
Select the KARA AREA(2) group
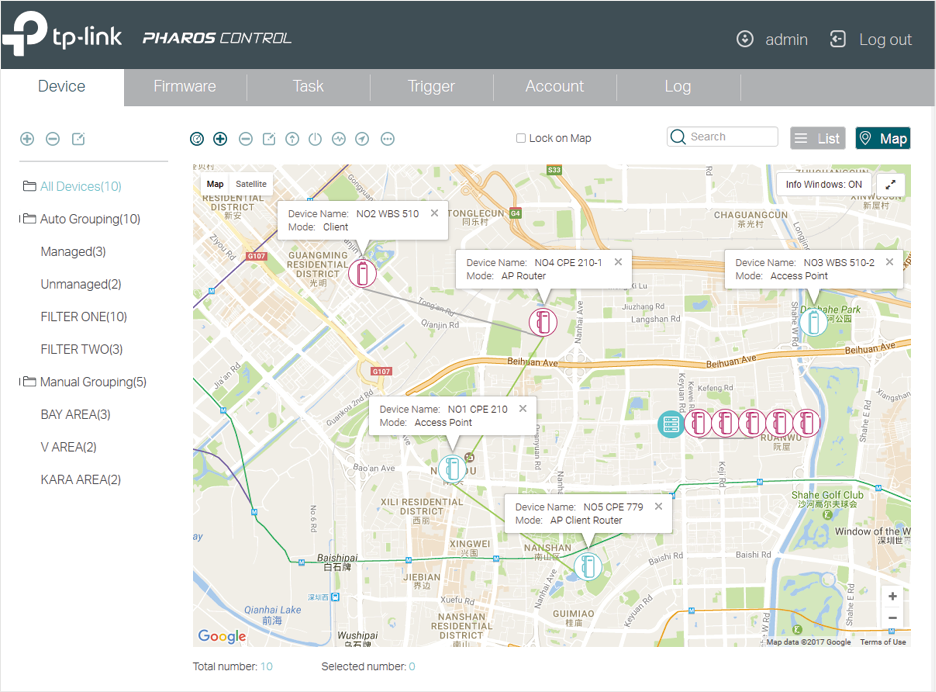coord(81,479)
